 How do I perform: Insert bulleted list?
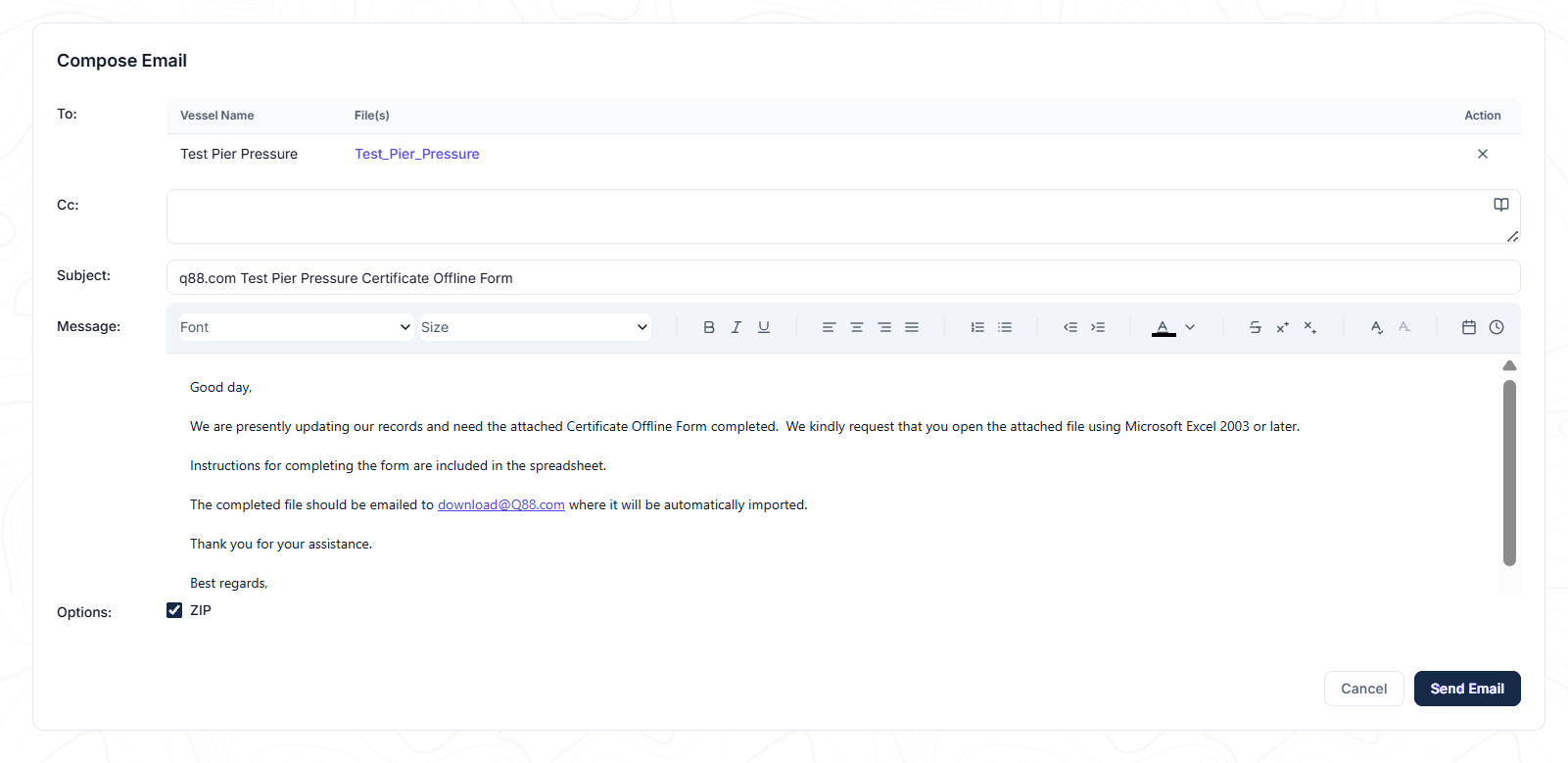1005,327
